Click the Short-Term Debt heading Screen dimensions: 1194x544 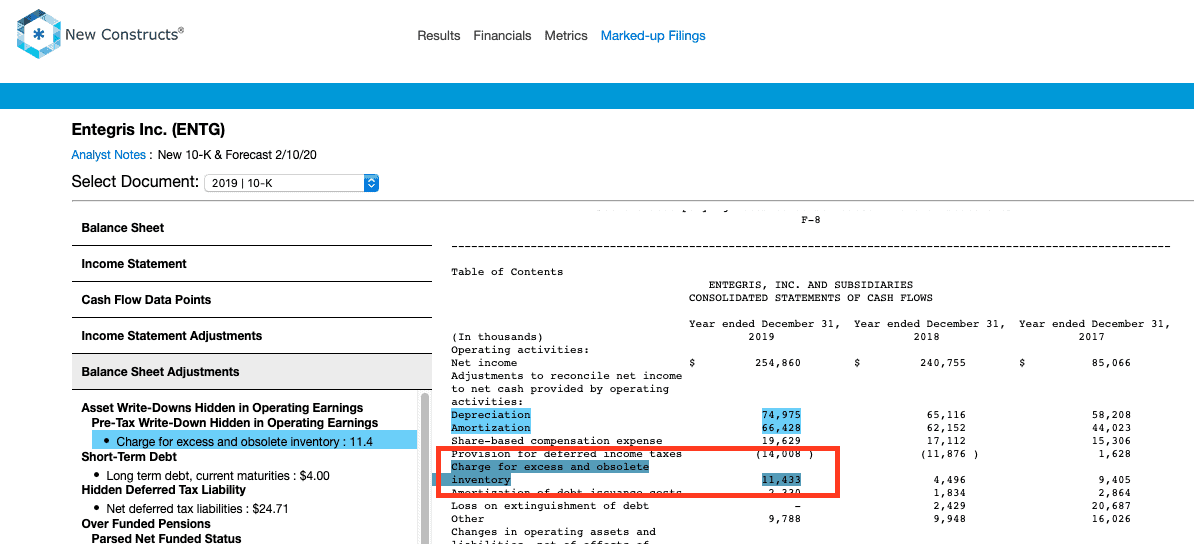click(129, 457)
